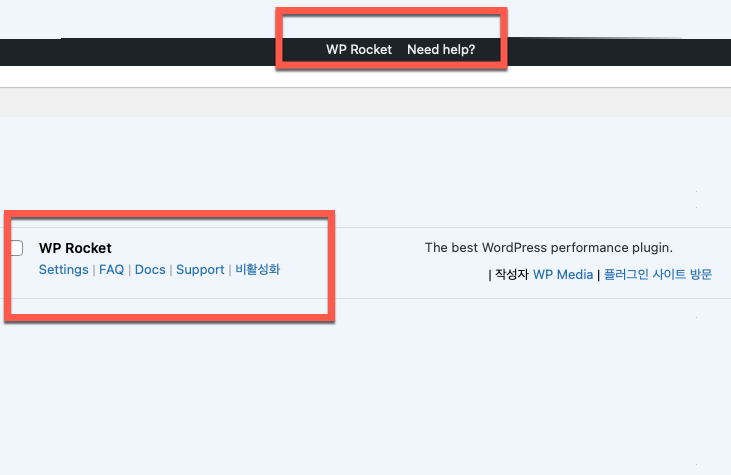731x475 pixels.
Task: Click the plugin description text
Action: point(549,248)
